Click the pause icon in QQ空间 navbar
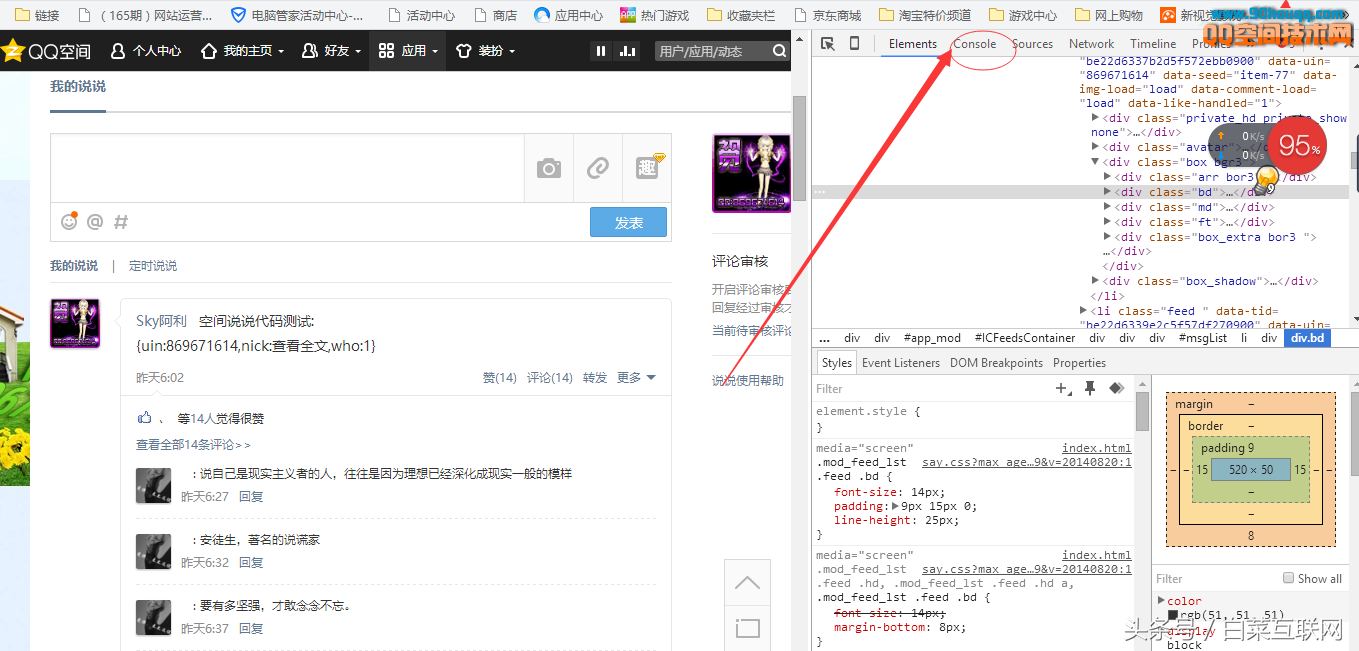The height and width of the screenshot is (651, 1359). tap(601, 51)
